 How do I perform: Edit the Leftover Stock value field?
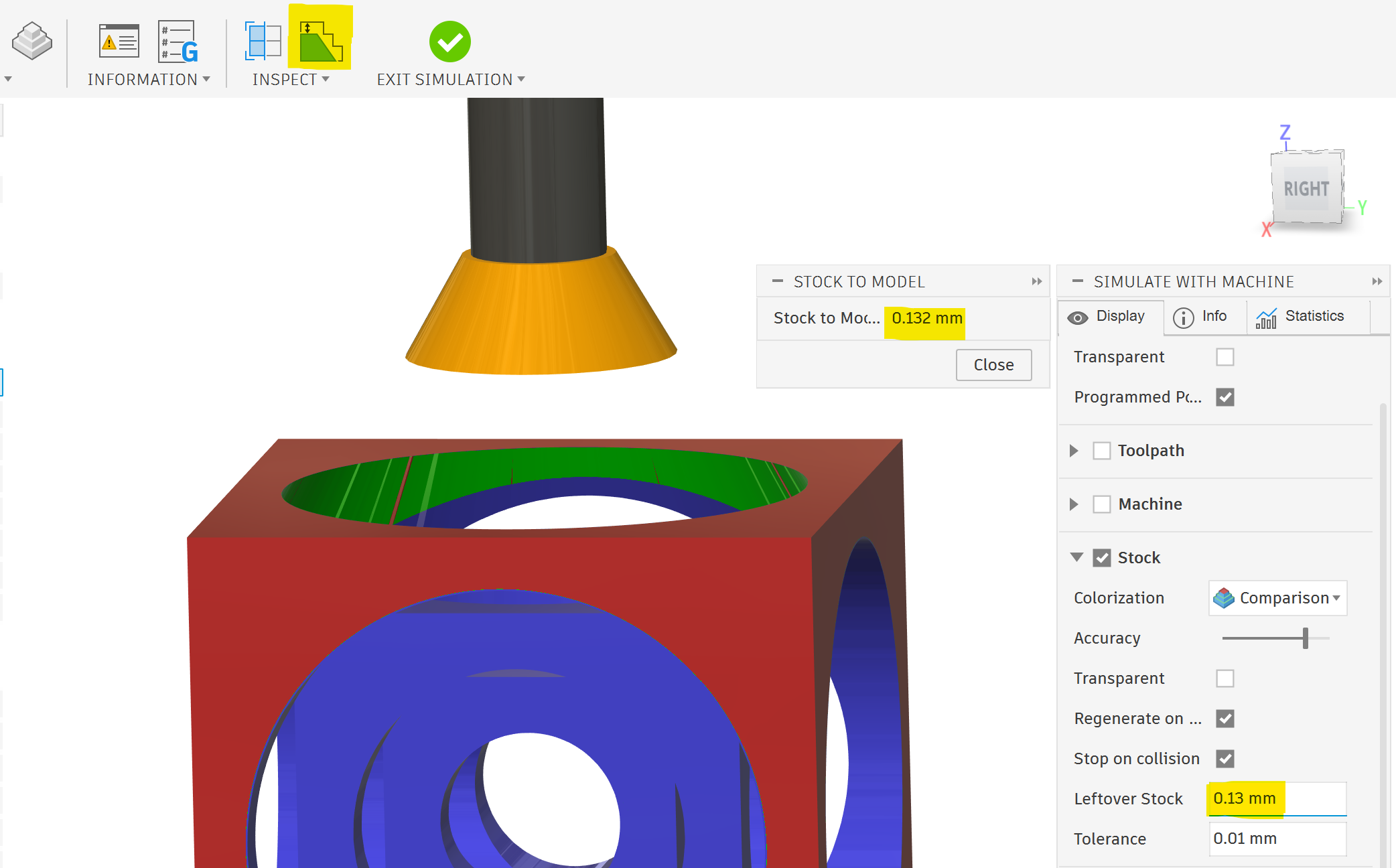1277,798
